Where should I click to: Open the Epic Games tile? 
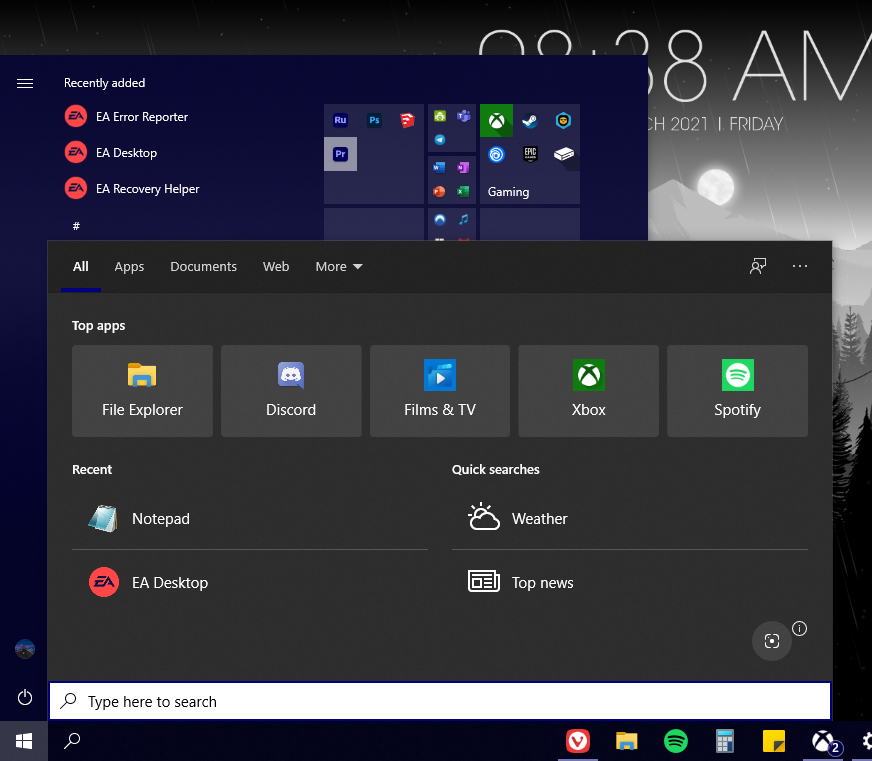[530, 154]
